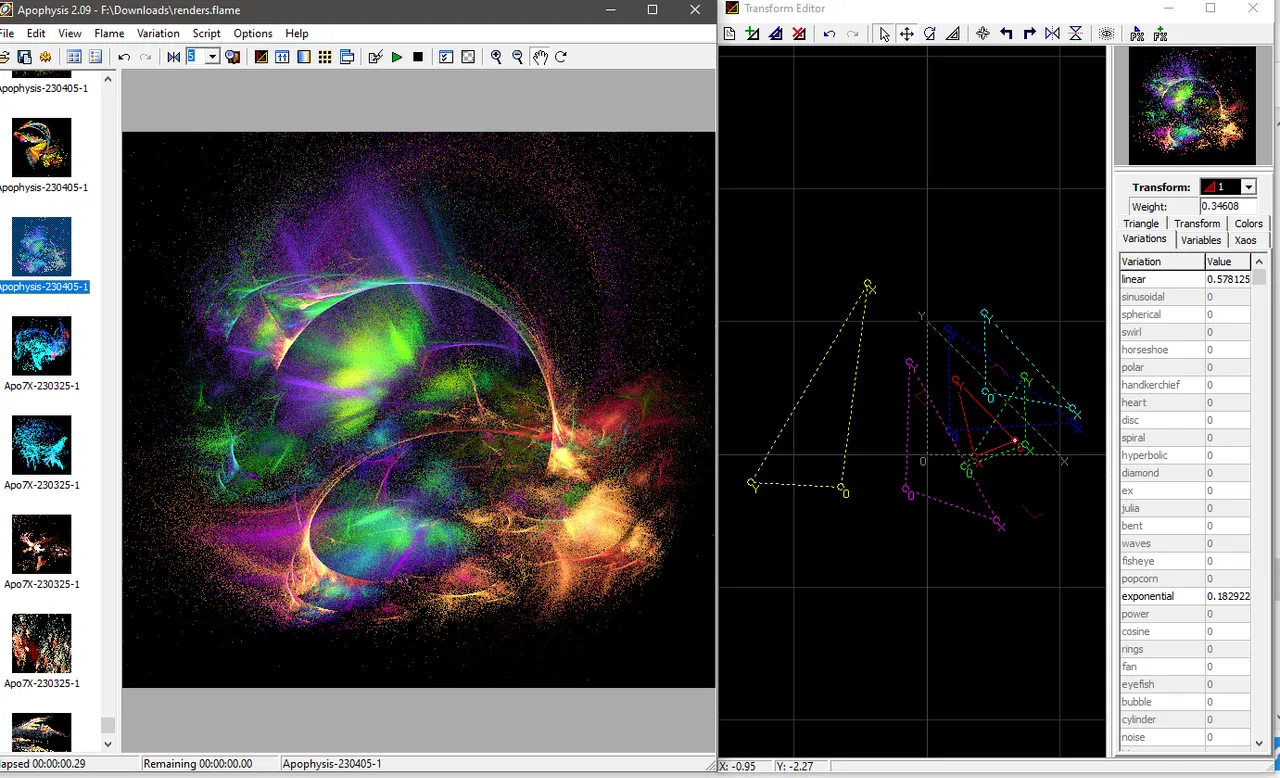Select the zoom in magnifier

tap(496, 57)
